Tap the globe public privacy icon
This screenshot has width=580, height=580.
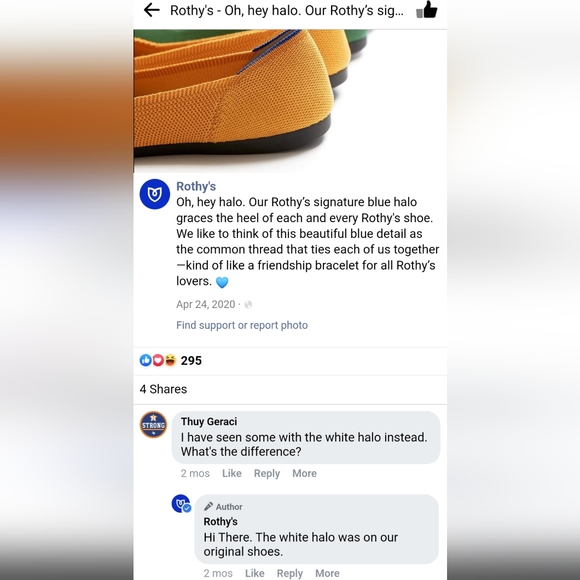(248, 304)
